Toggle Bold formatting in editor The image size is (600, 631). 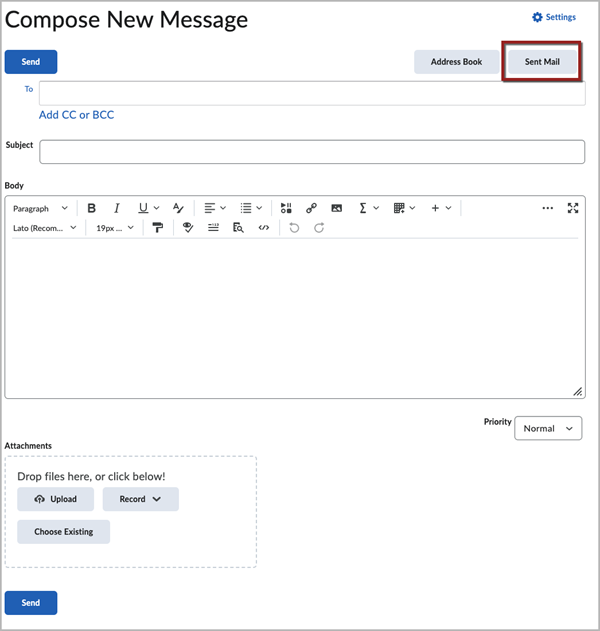click(x=92, y=208)
